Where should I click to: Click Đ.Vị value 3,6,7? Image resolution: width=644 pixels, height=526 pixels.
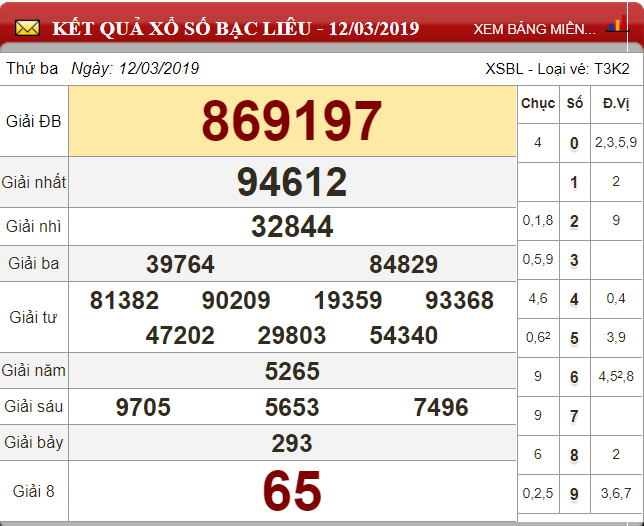pos(616,493)
